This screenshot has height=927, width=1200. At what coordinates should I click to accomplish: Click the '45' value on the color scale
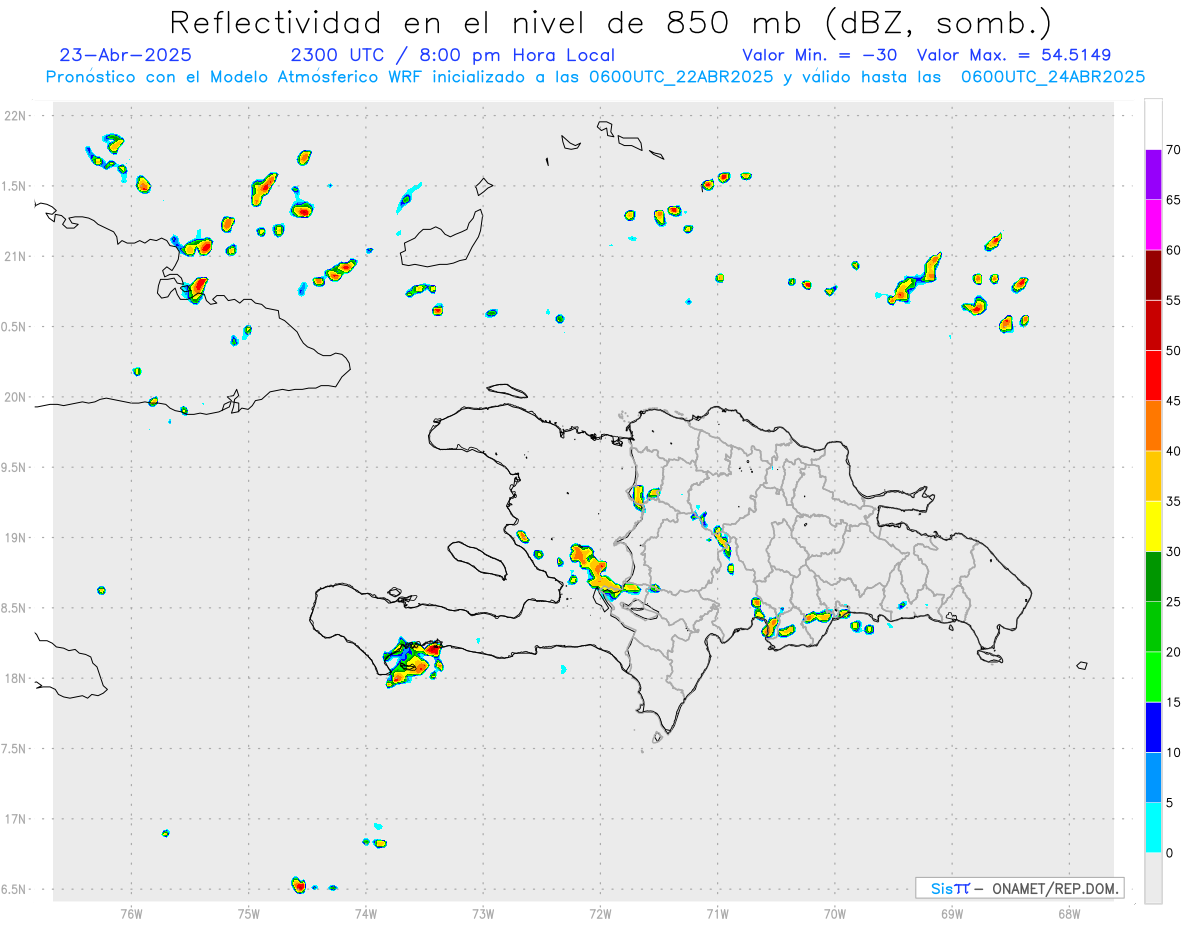coord(1174,401)
